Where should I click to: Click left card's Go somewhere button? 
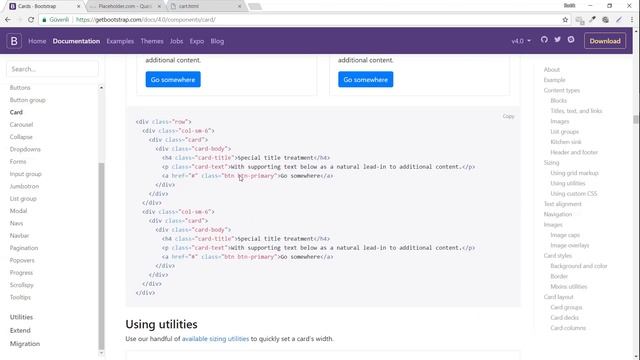pyautogui.click(x=173, y=79)
